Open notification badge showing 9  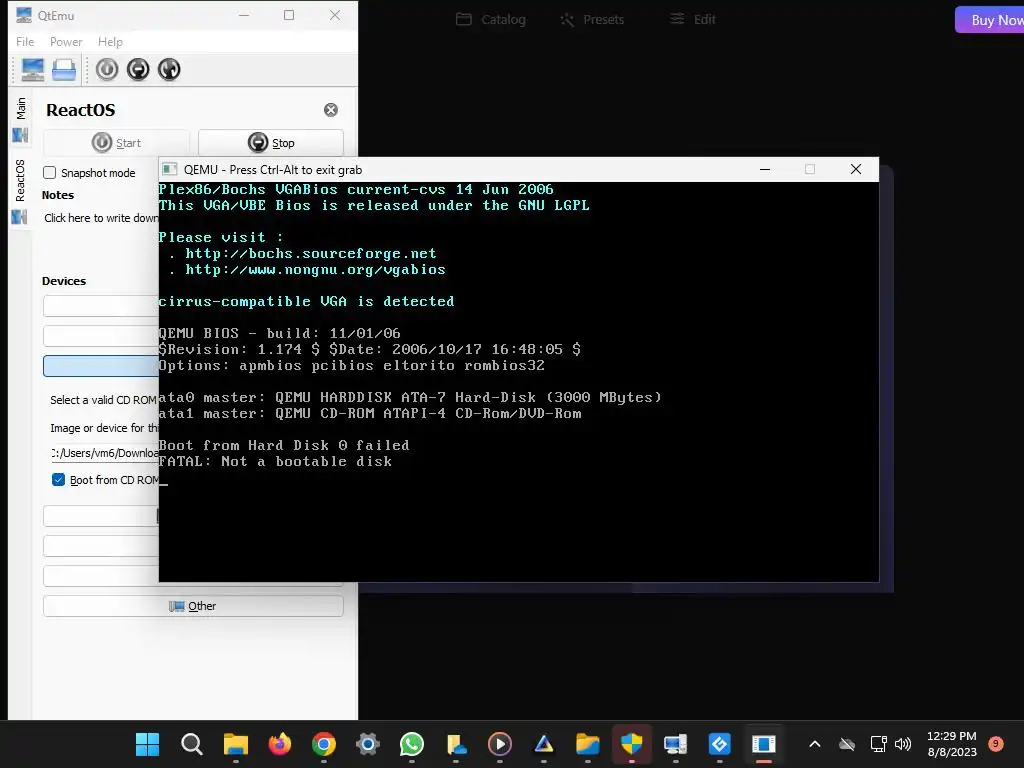[x=996, y=743]
